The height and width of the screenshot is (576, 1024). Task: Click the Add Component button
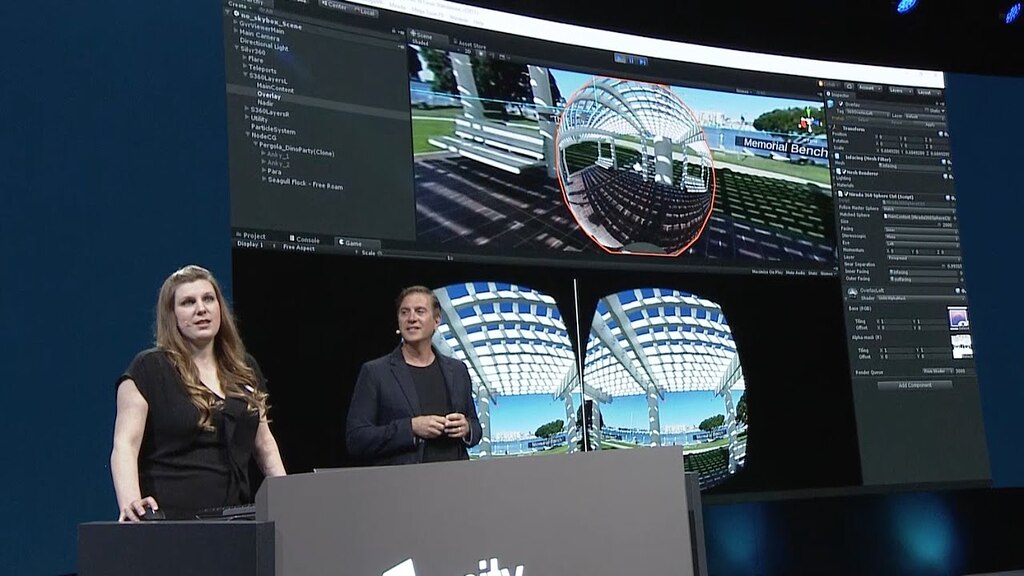[914, 384]
